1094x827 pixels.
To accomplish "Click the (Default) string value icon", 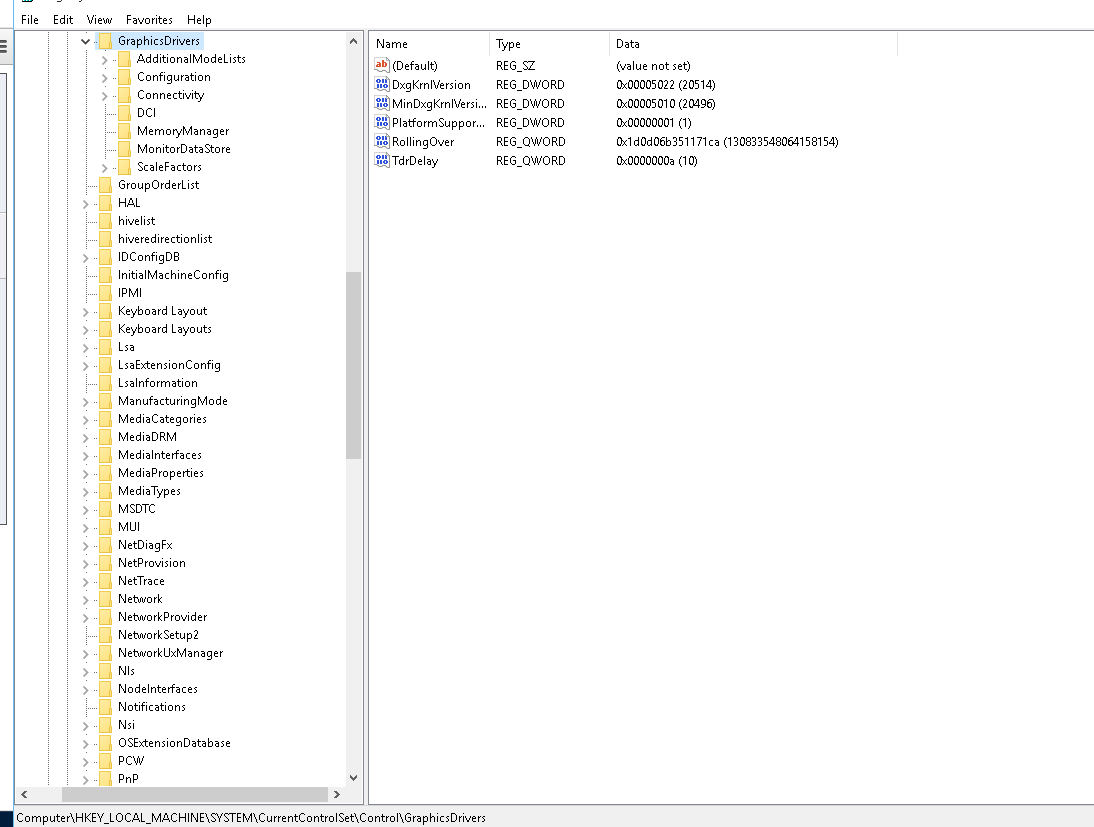I will 382,66.
